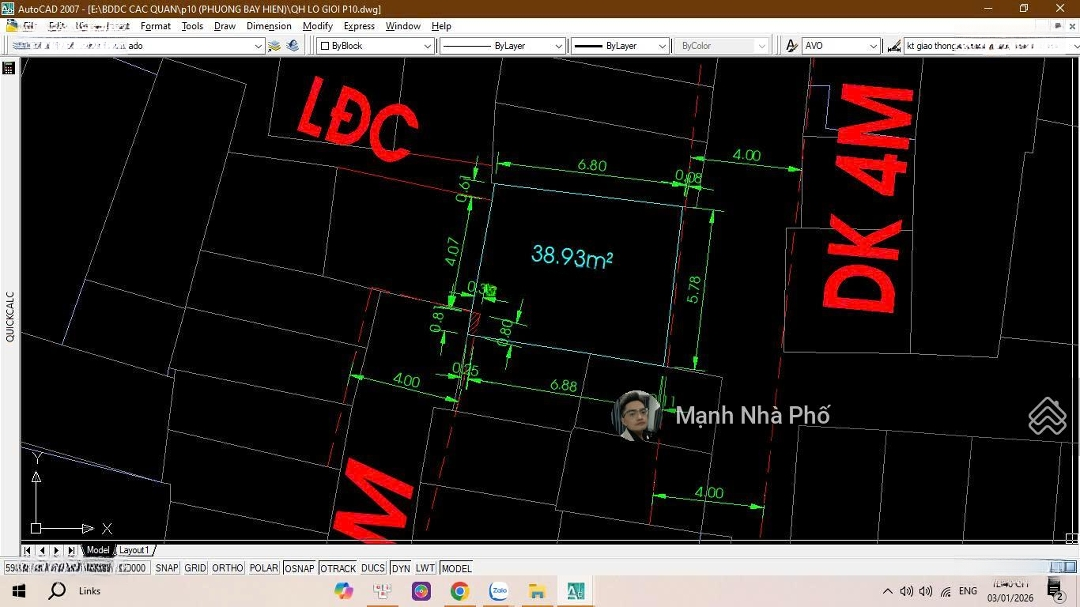The image size is (1080, 607).
Task: Toggle the GRID display button
Action: [x=195, y=568]
